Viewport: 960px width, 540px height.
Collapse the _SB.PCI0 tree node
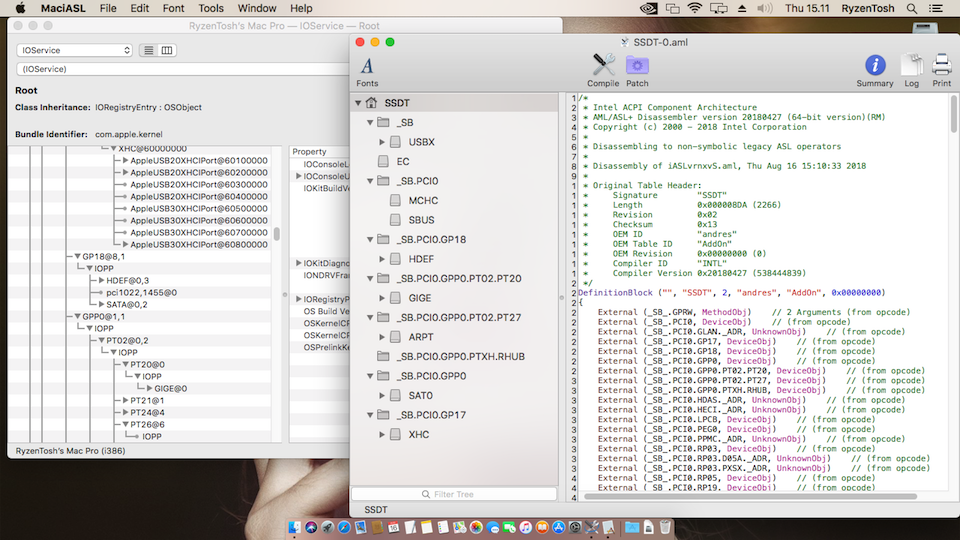371,181
